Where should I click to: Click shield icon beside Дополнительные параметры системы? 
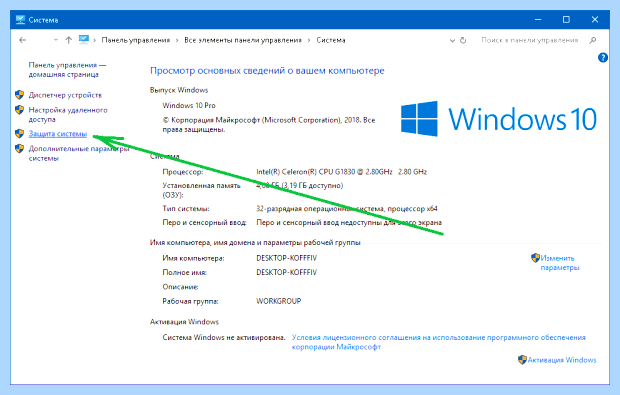click(x=19, y=149)
